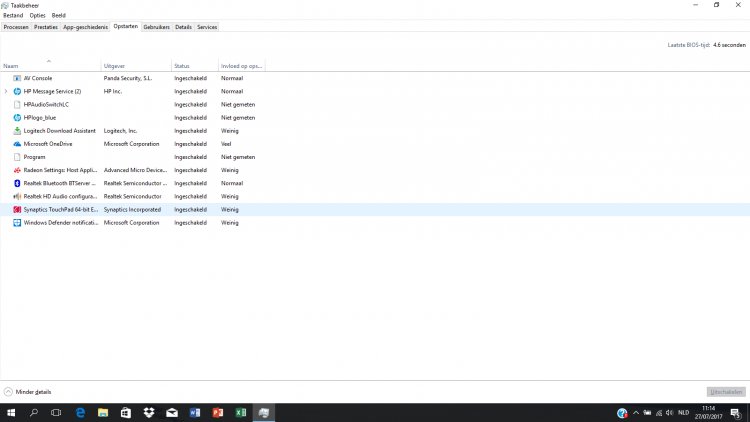Screen dimensions: 750x422
Task: Click the Uitschakelen button
Action: pos(725,392)
